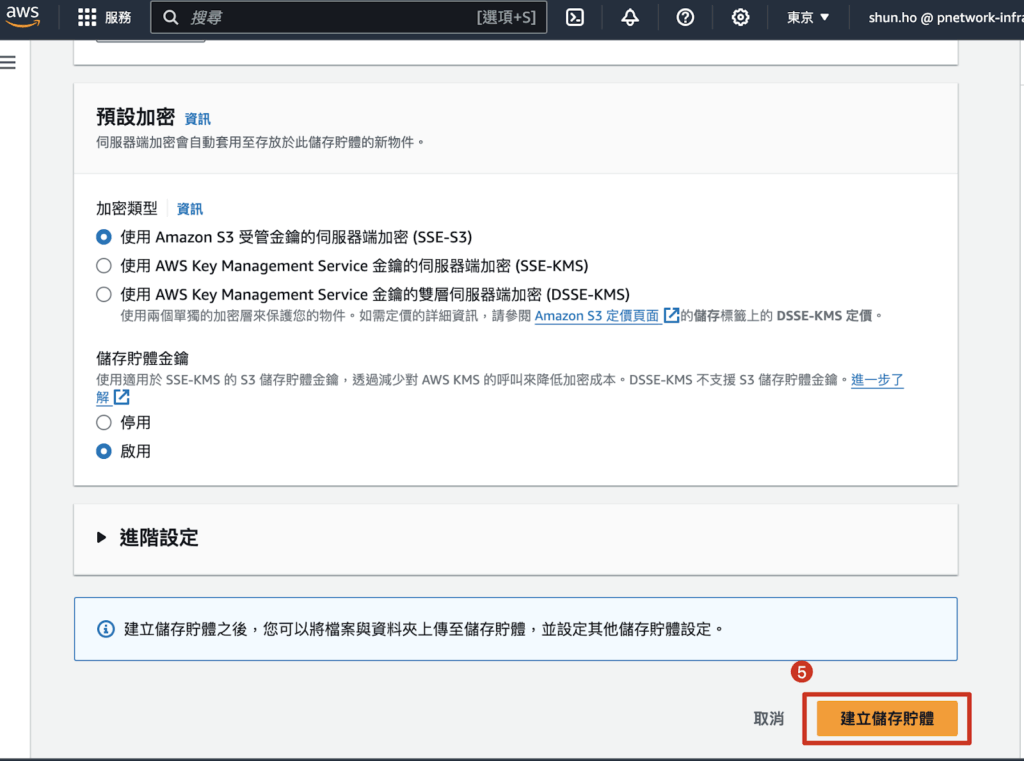The width and height of the screenshot is (1024, 761).
Task: Expand the left hamburger navigation menu
Action: pos(9,62)
